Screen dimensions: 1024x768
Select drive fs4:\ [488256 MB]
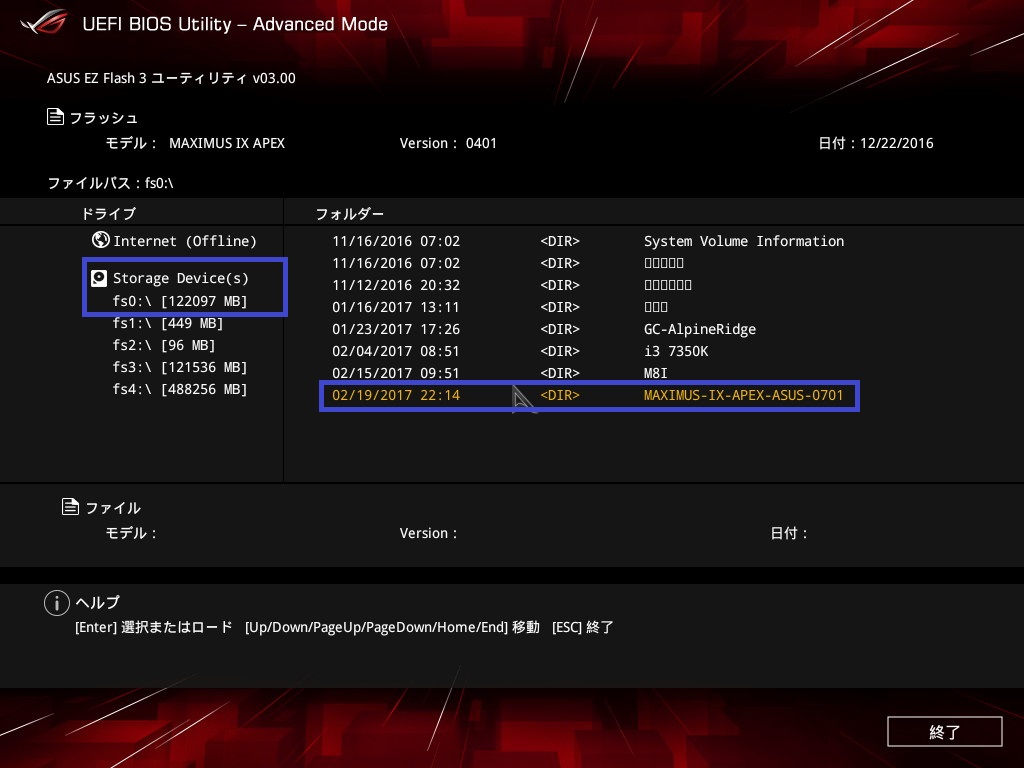(180, 389)
